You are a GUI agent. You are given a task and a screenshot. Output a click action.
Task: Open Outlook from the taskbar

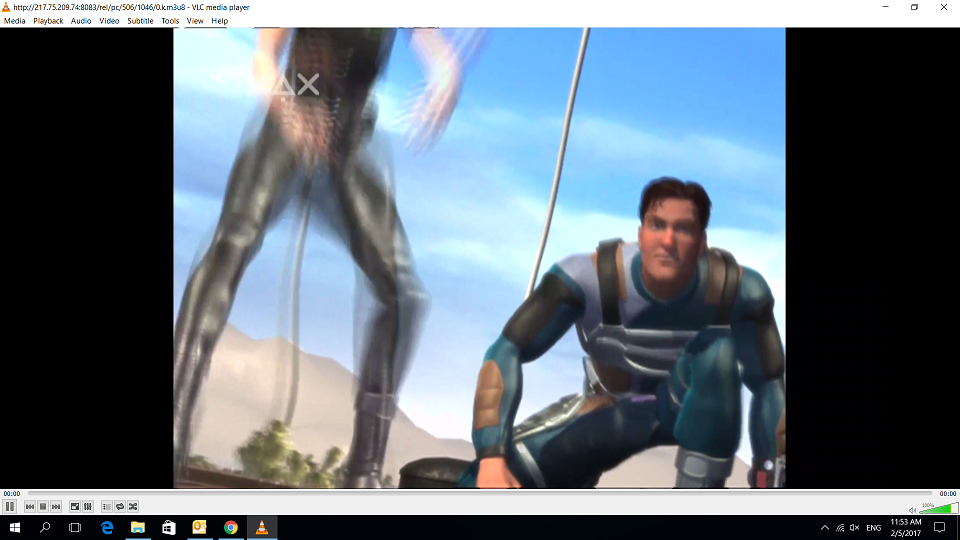coord(200,527)
